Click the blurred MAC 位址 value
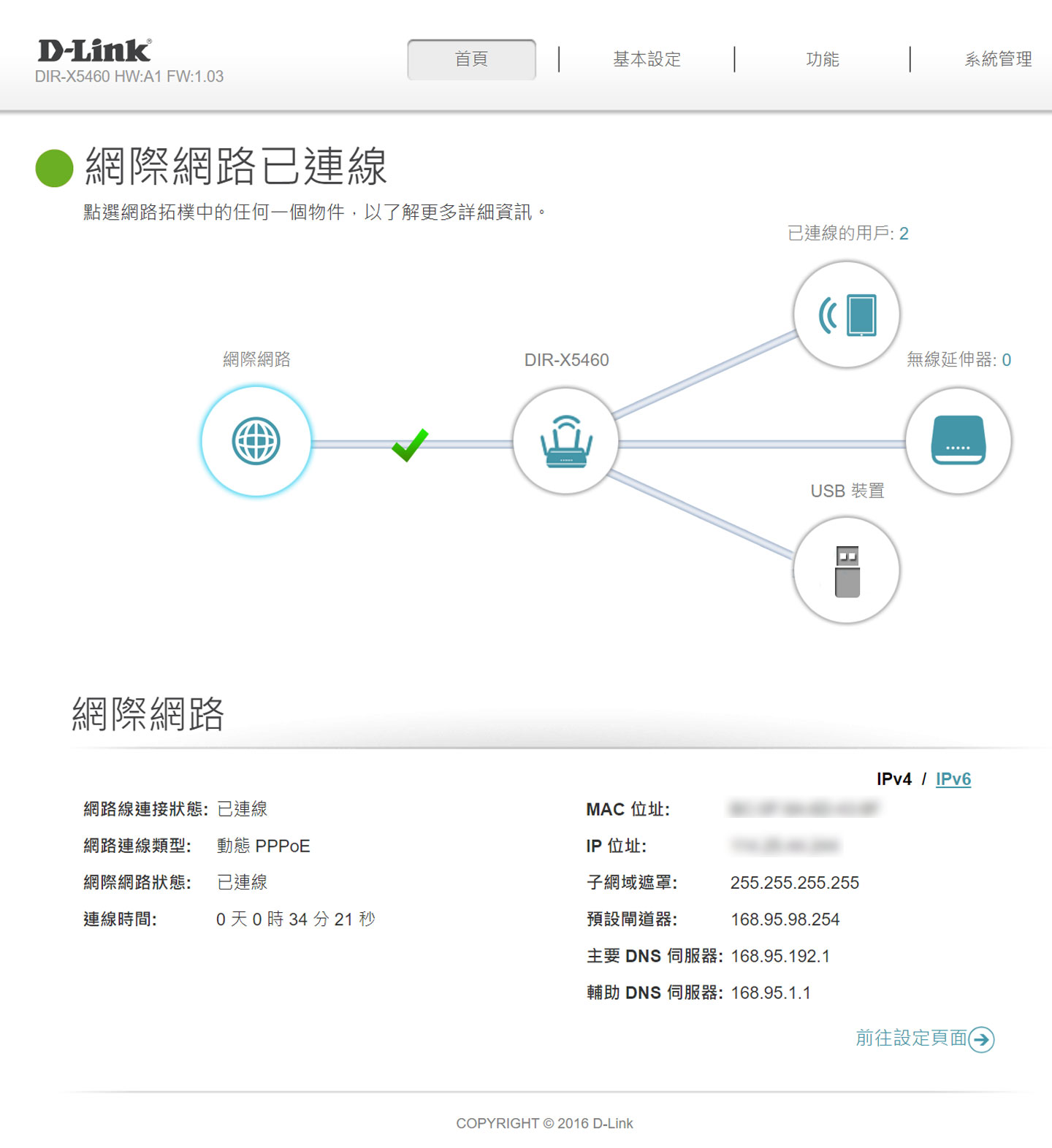This screenshot has height=1148, width=1052. 804,809
